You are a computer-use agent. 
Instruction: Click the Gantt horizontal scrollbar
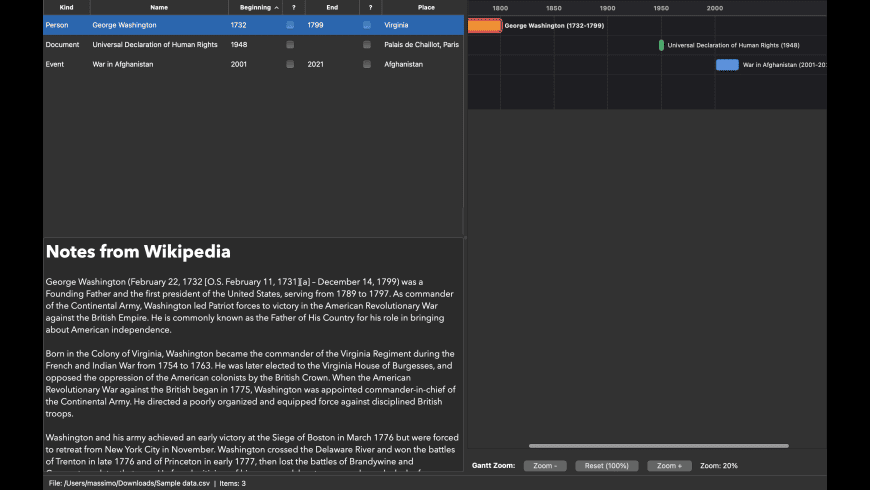point(659,446)
